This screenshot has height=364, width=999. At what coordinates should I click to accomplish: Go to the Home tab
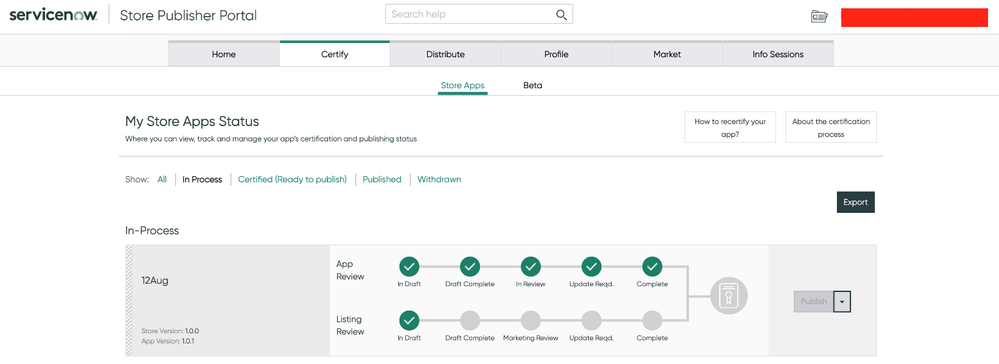[x=224, y=54]
